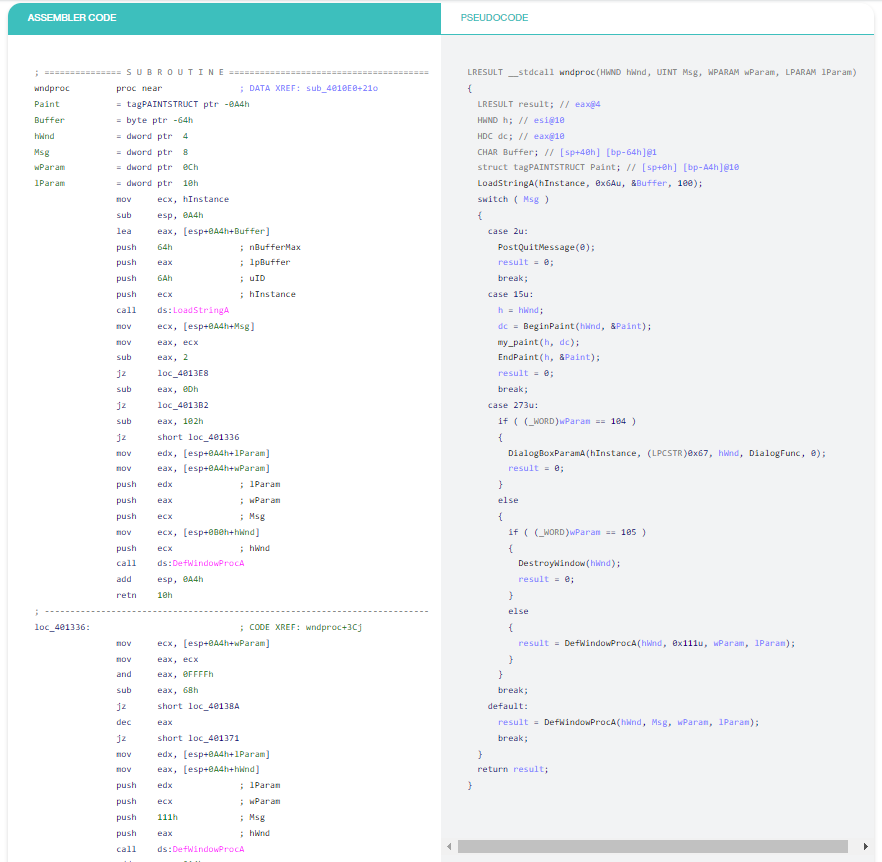Click first DefWindowProcA call before 'add esp'
Screen dimensions: 882x862
coord(208,563)
